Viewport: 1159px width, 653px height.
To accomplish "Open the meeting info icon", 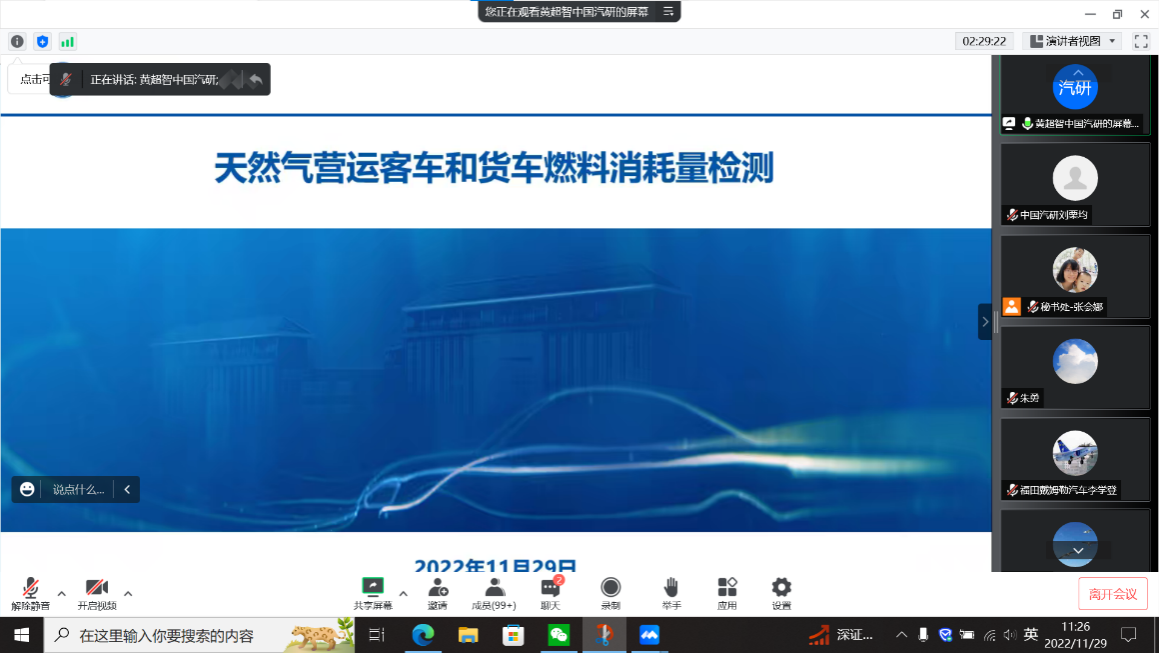I will click(17, 41).
